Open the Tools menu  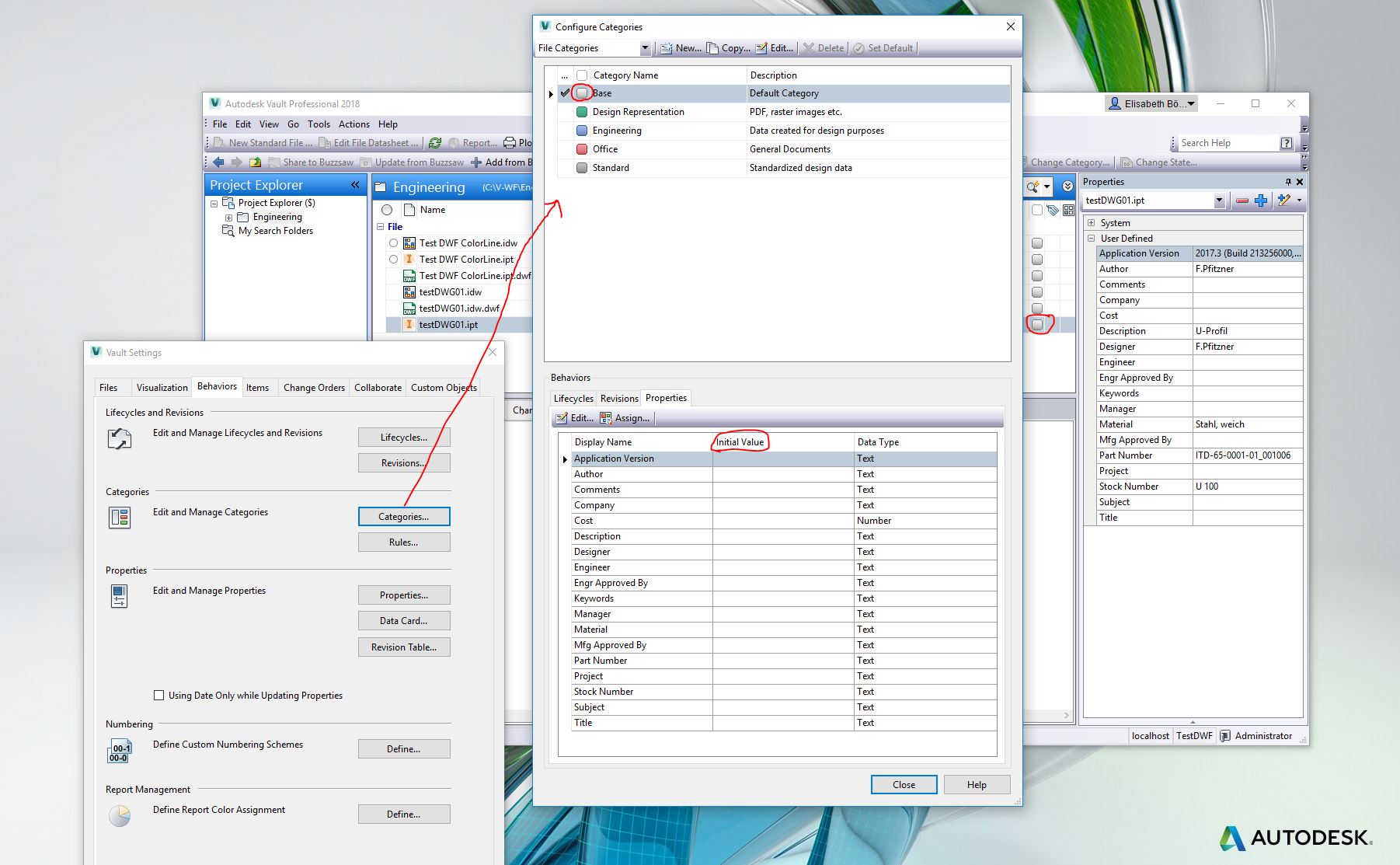[x=319, y=124]
